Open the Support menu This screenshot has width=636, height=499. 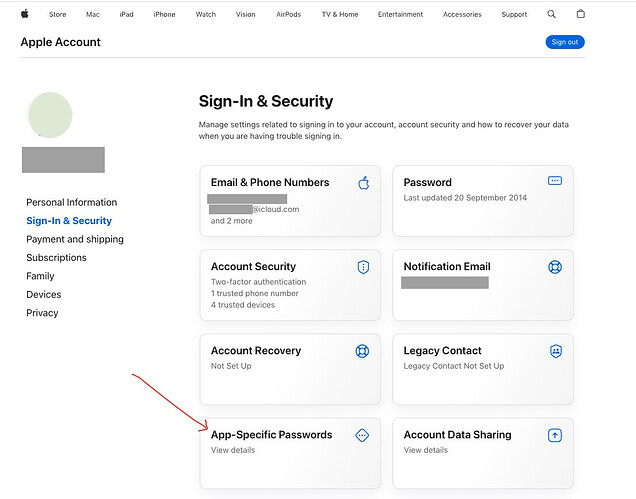coord(514,14)
